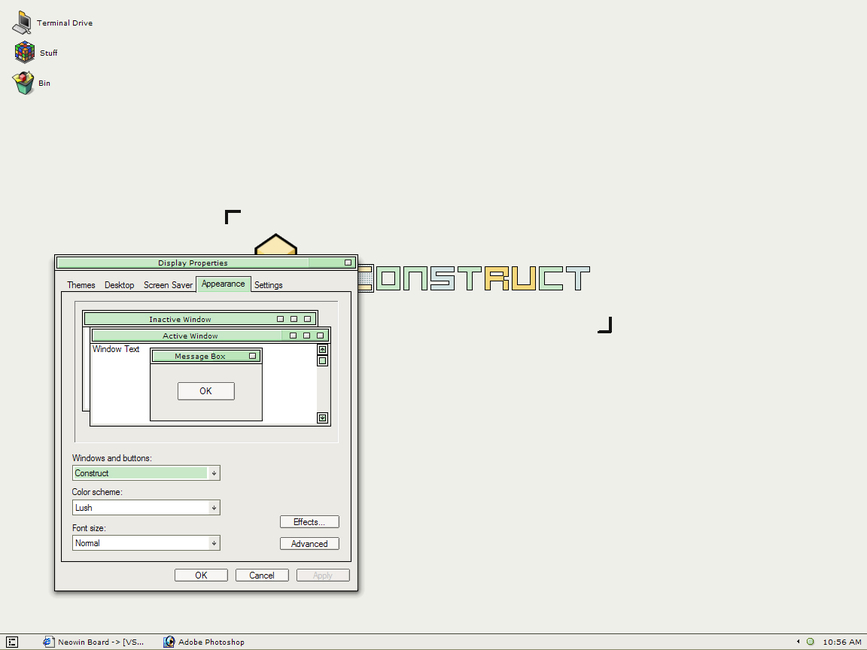Click the 10:56 AM clock
This screenshot has width=867, height=650.
842,642
